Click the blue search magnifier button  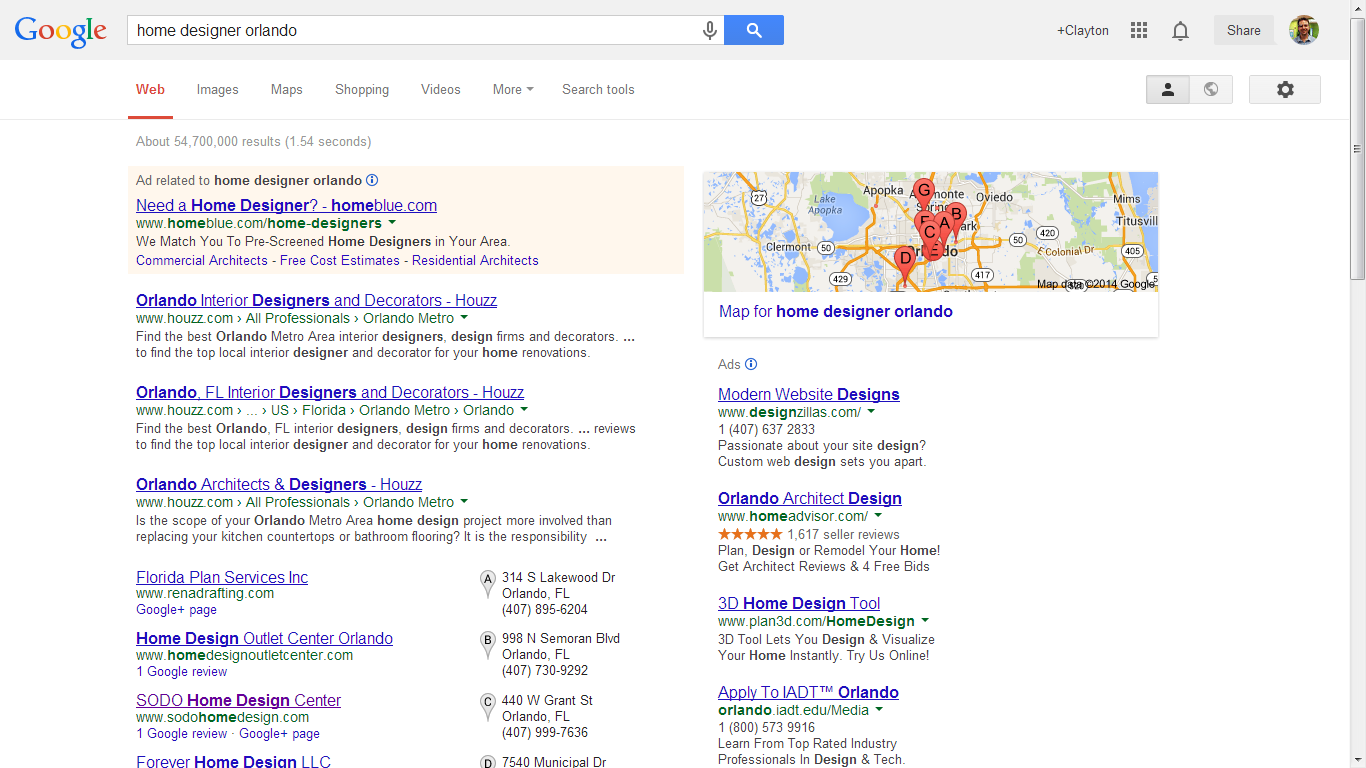coord(754,30)
